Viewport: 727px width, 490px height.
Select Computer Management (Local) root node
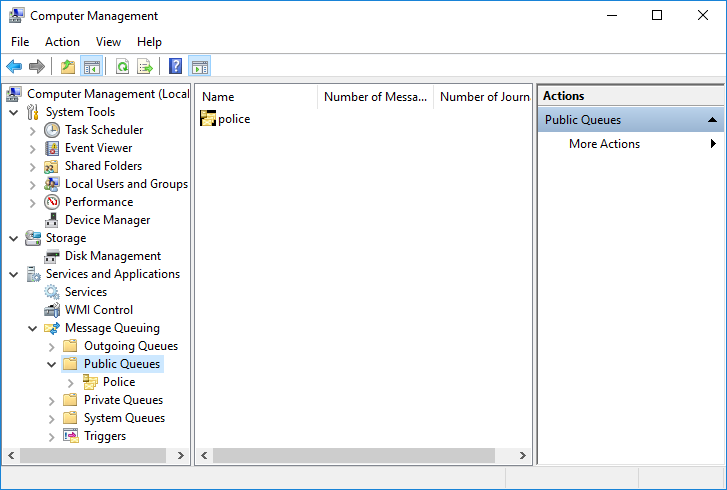(108, 94)
